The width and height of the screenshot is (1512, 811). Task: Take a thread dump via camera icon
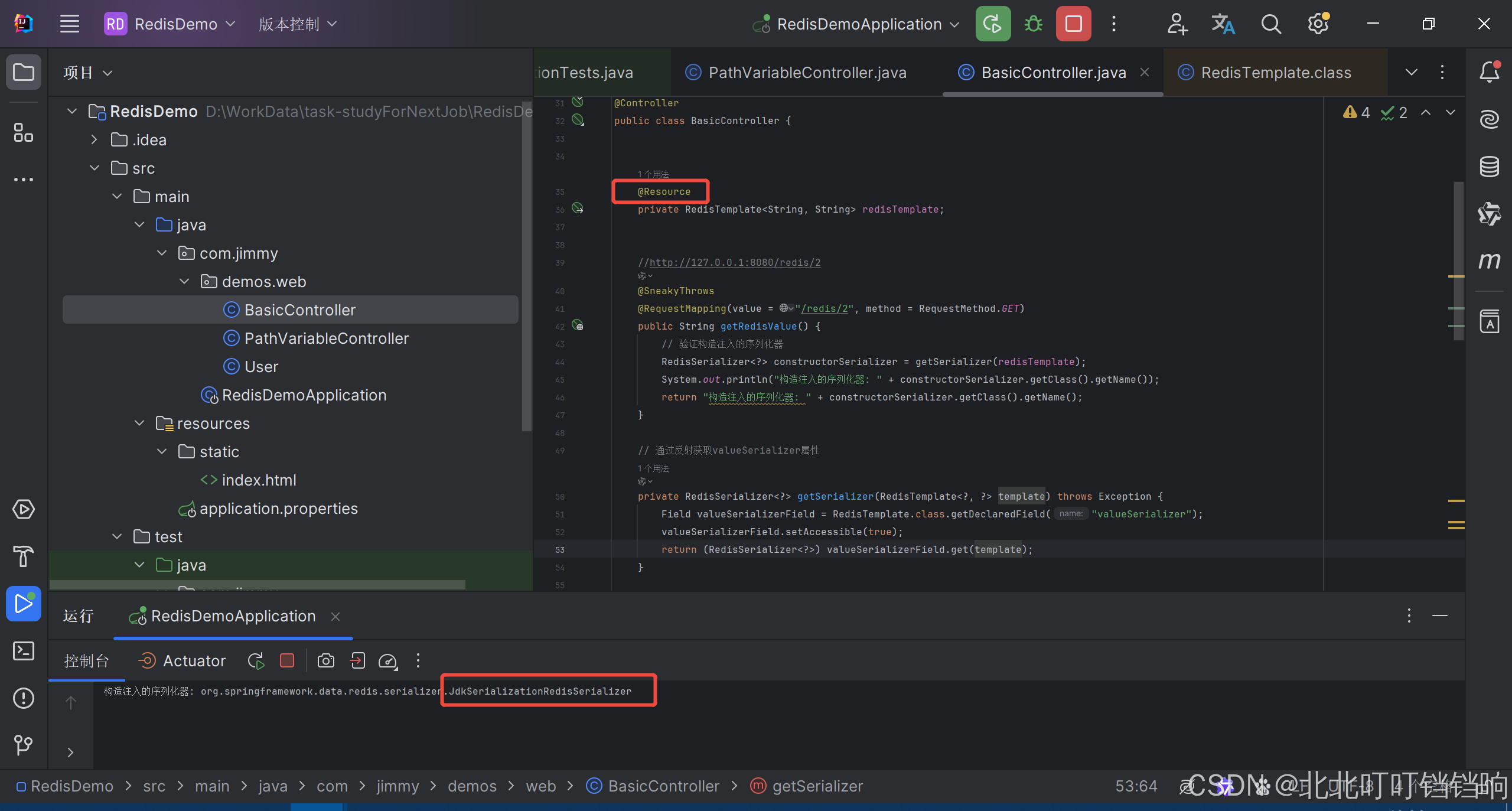(x=325, y=660)
